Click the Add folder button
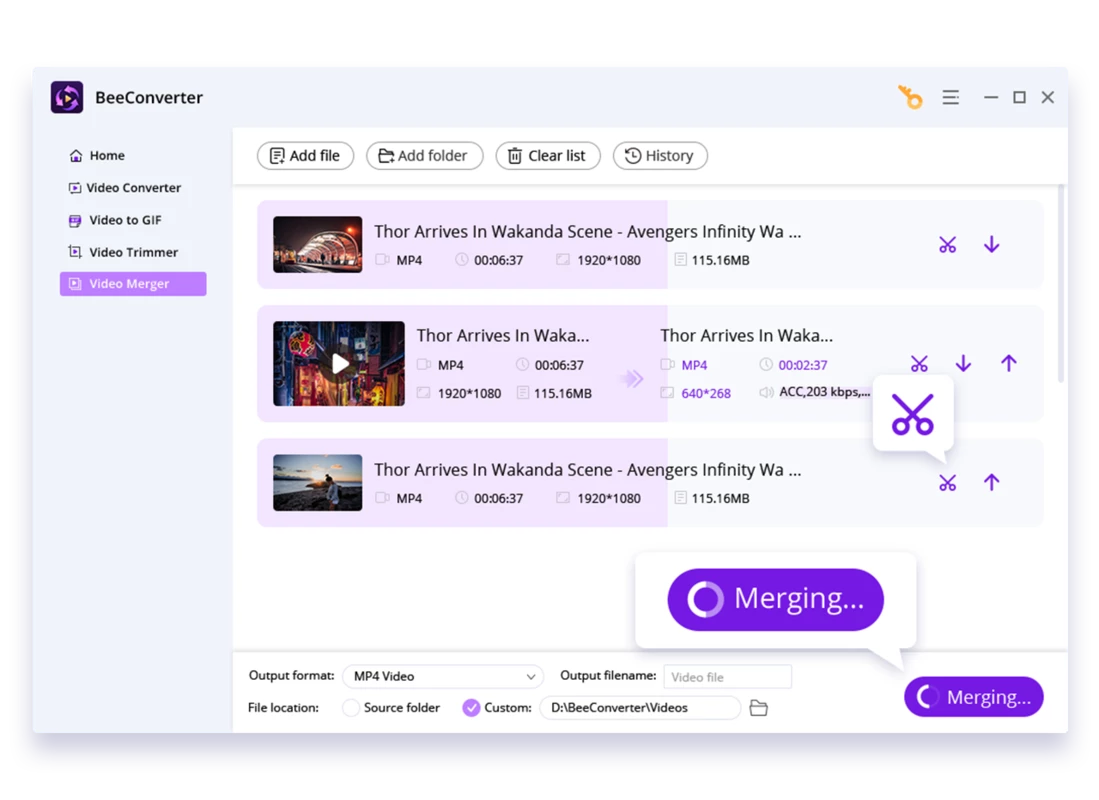 point(424,156)
